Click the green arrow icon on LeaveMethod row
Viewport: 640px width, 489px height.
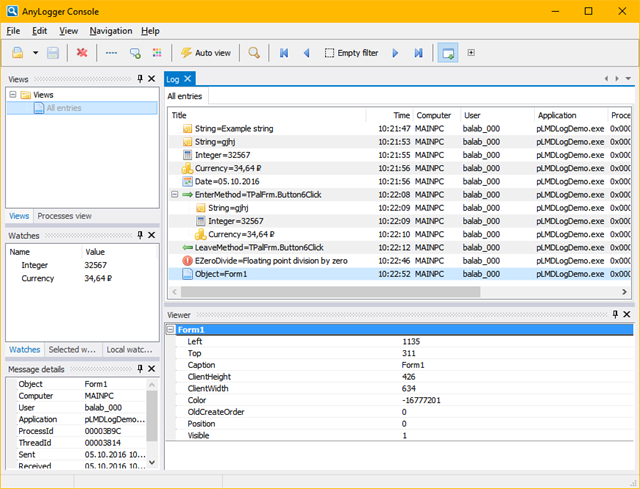[x=188, y=247]
